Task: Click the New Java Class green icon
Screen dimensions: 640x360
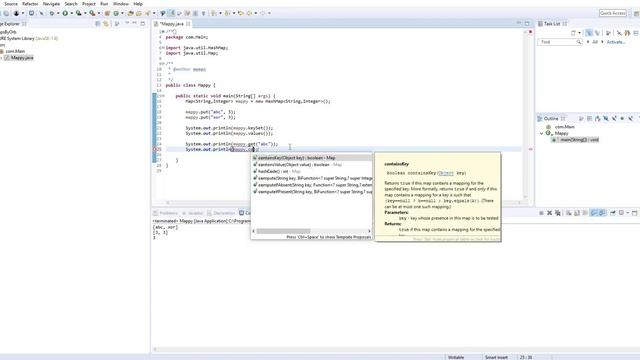Action: point(116,13)
